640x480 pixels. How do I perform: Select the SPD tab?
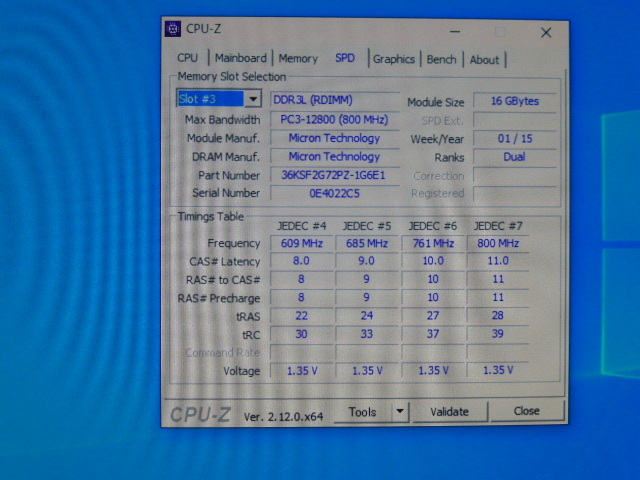(345, 59)
